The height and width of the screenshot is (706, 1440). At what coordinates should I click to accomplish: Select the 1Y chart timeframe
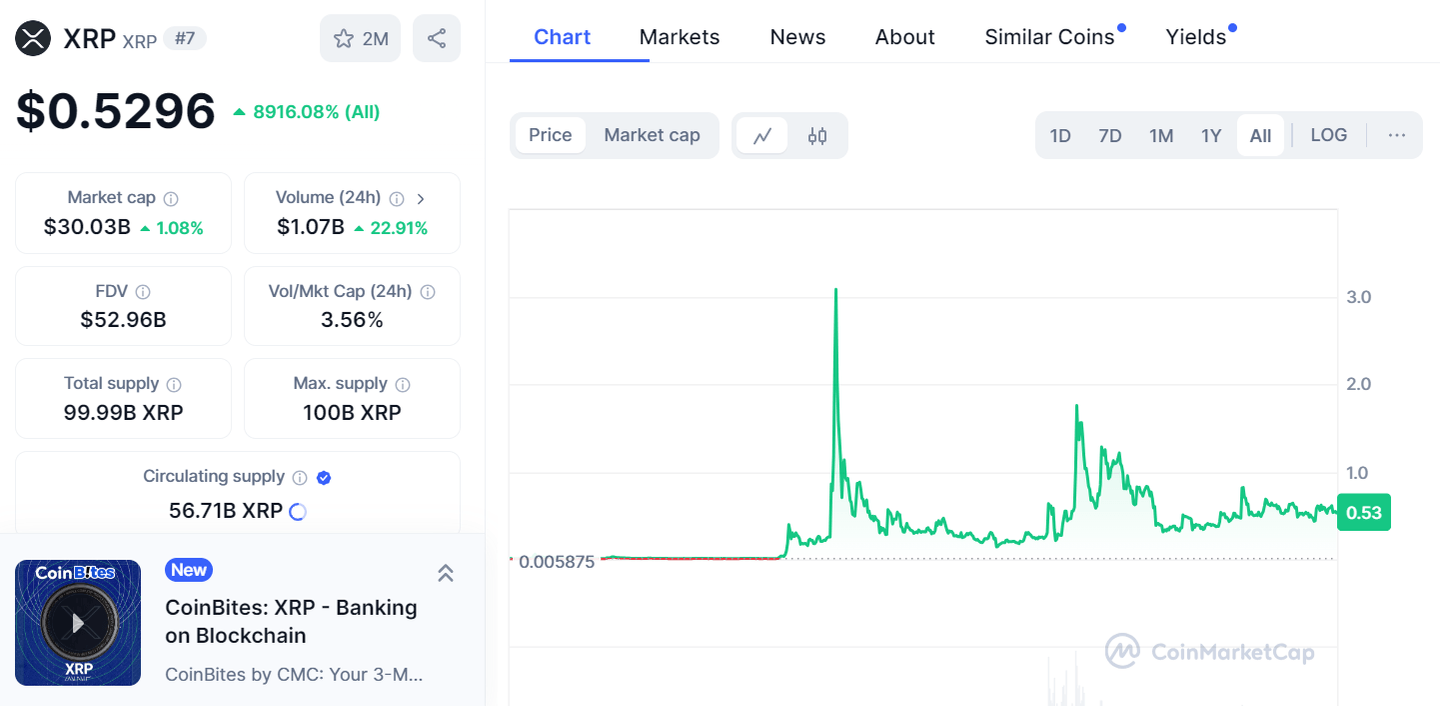(1211, 134)
